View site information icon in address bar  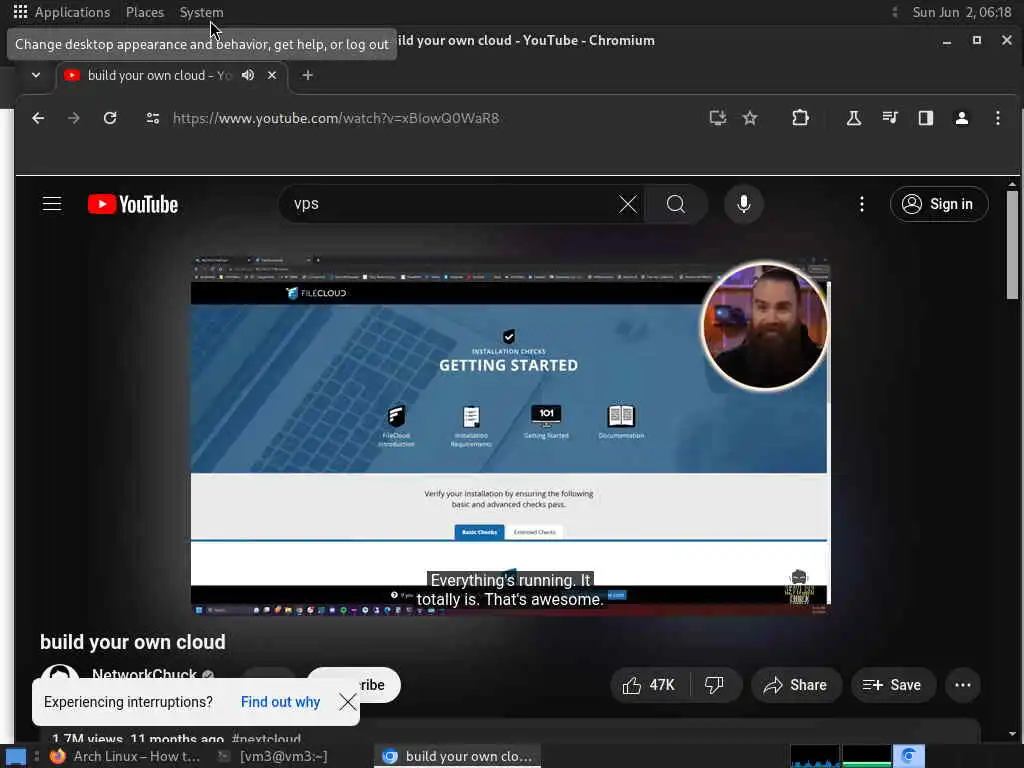pos(153,118)
